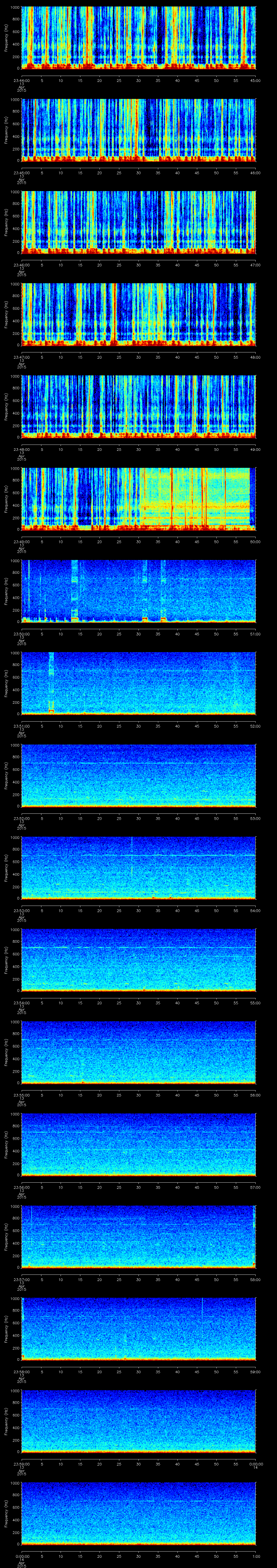Click the spectrogram panel starting at 23:53:00

click(139, 868)
